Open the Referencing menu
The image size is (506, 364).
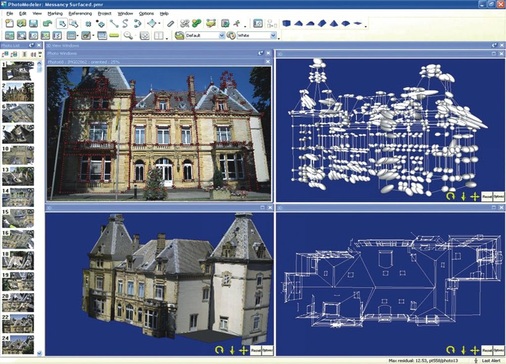(80, 13)
